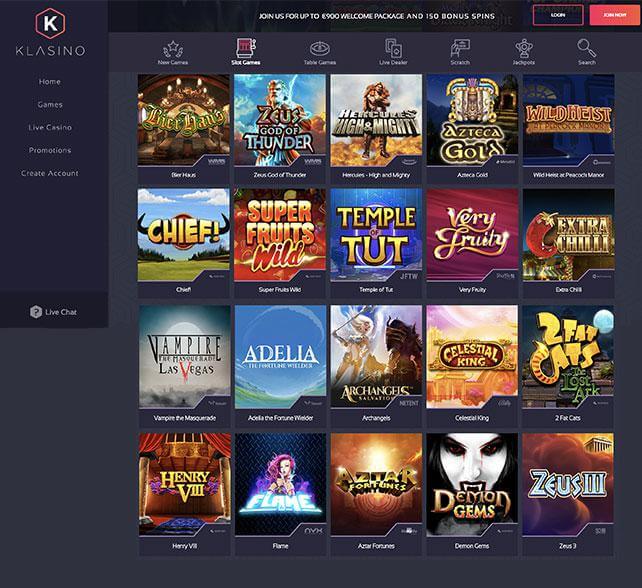
Task: Click the Klasino hexagon logo
Action: 50,23
